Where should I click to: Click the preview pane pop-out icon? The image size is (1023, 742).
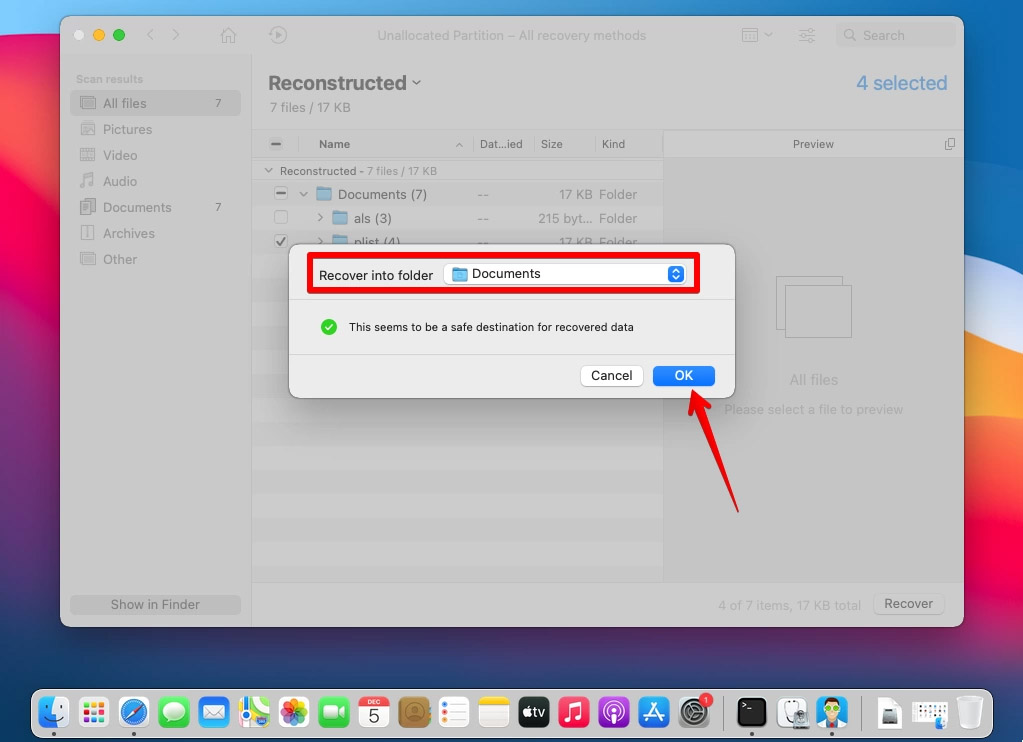click(x=949, y=144)
